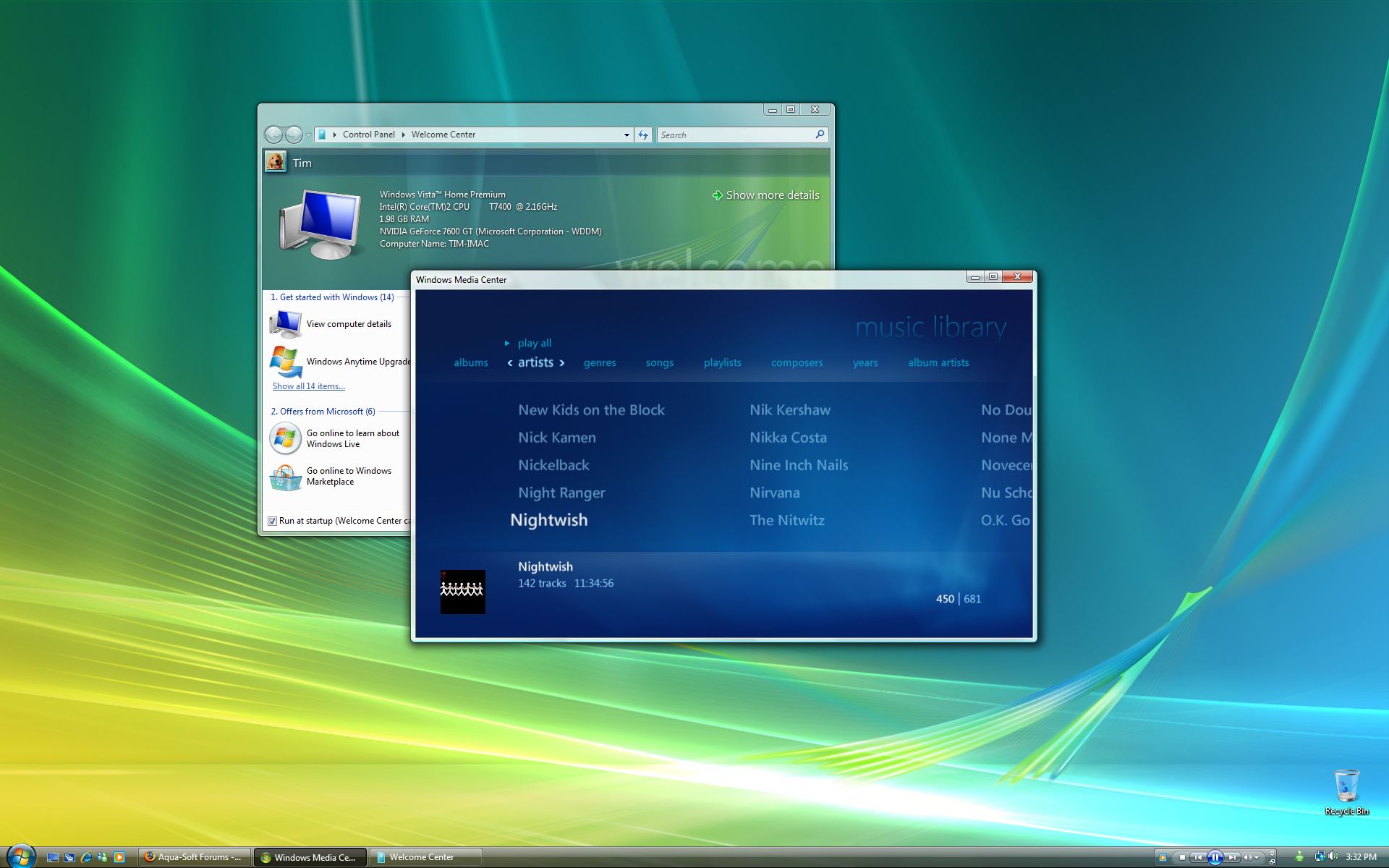Launch Internet Explorer from Quick Launch

[86, 857]
